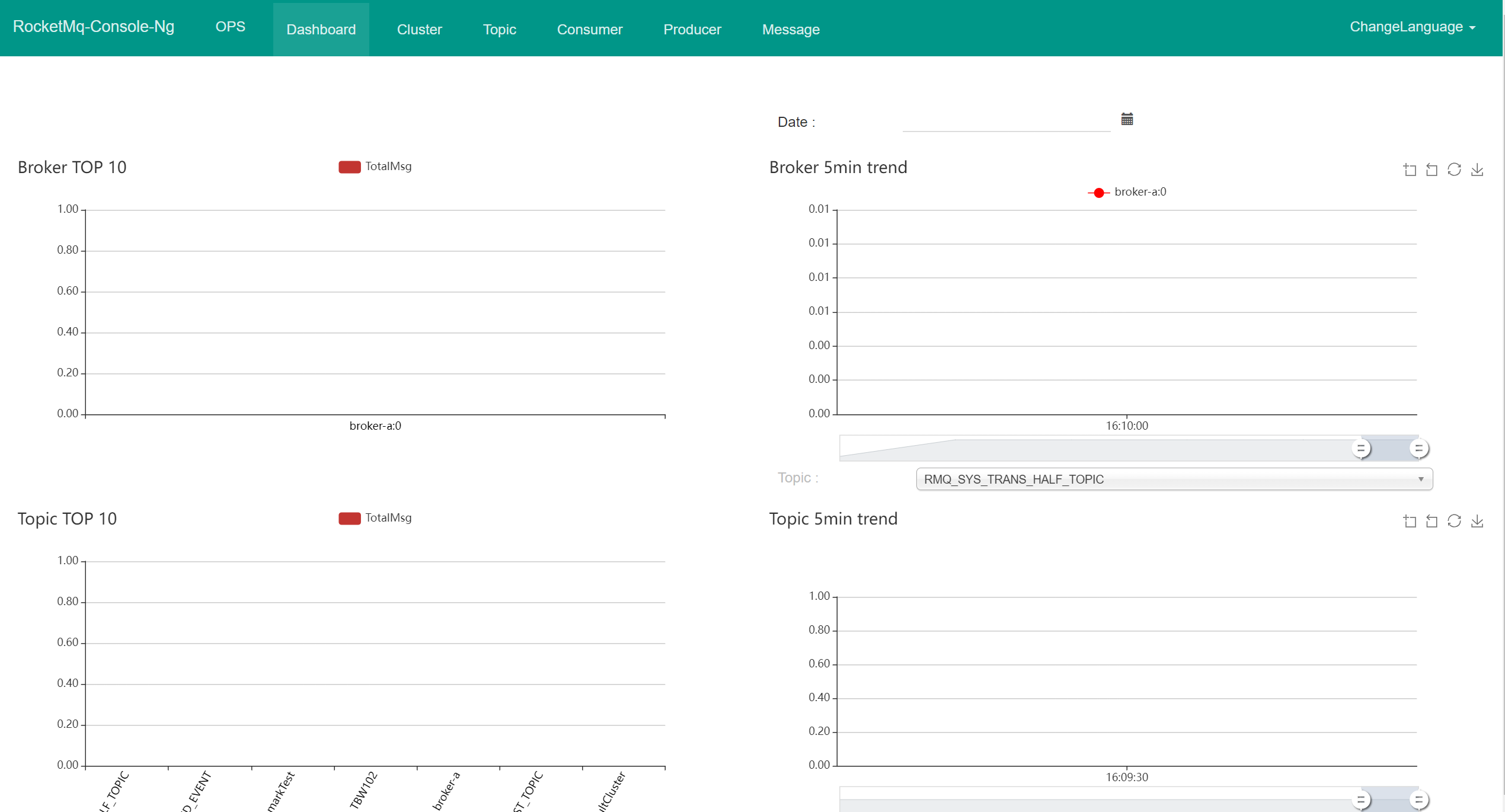
Task: Go to the OPS tab
Action: pyautogui.click(x=230, y=27)
